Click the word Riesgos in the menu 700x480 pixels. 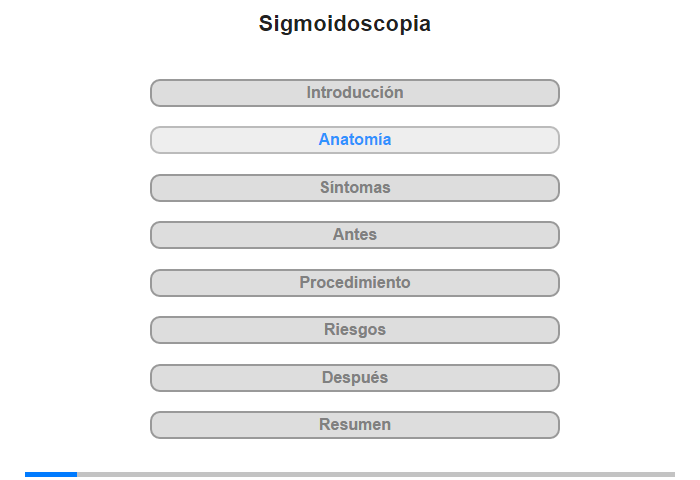pyautogui.click(x=354, y=330)
